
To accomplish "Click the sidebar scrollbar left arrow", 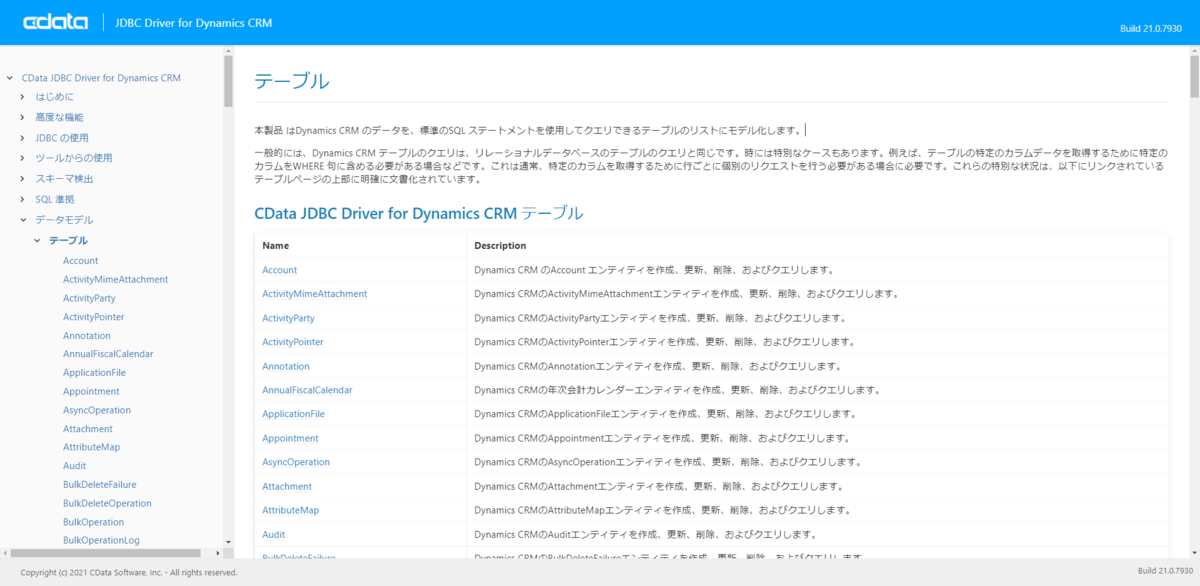I will [5, 552].
